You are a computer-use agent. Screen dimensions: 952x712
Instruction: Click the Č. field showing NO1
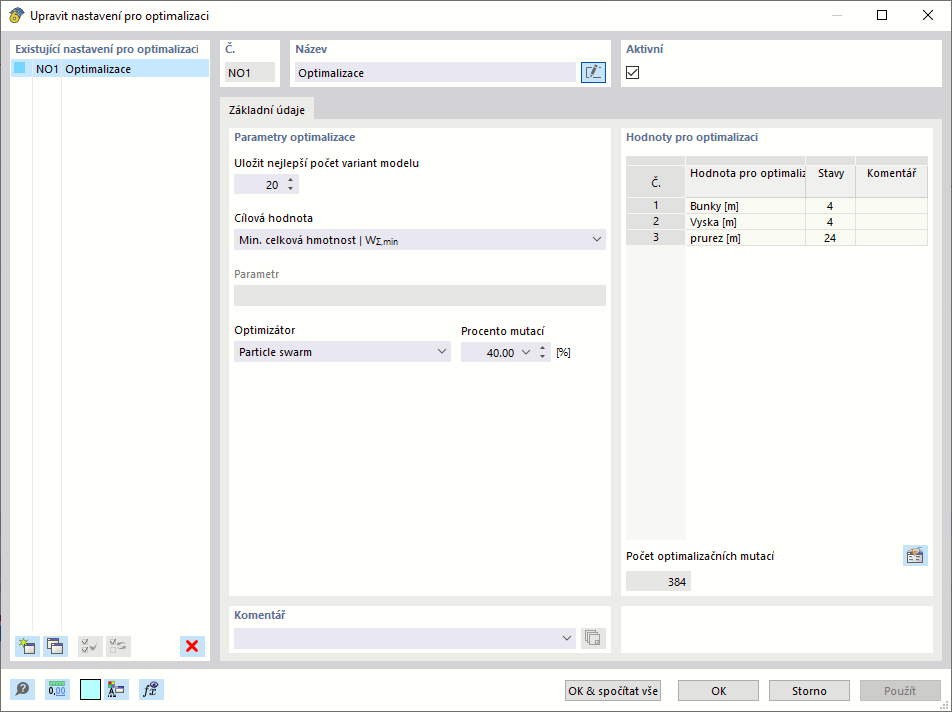coord(250,72)
